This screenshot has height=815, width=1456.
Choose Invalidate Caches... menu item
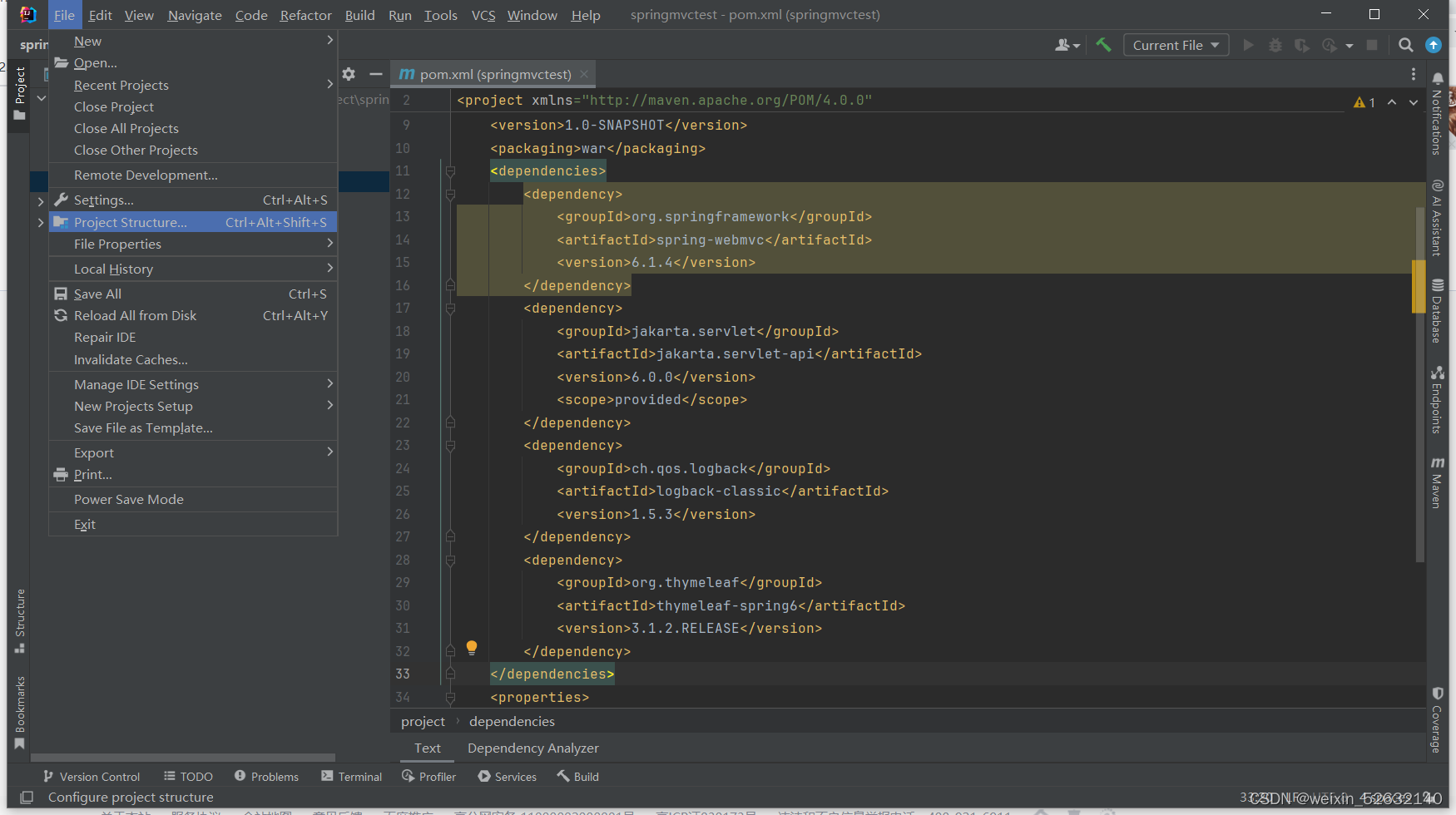pyautogui.click(x=193, y=359)
